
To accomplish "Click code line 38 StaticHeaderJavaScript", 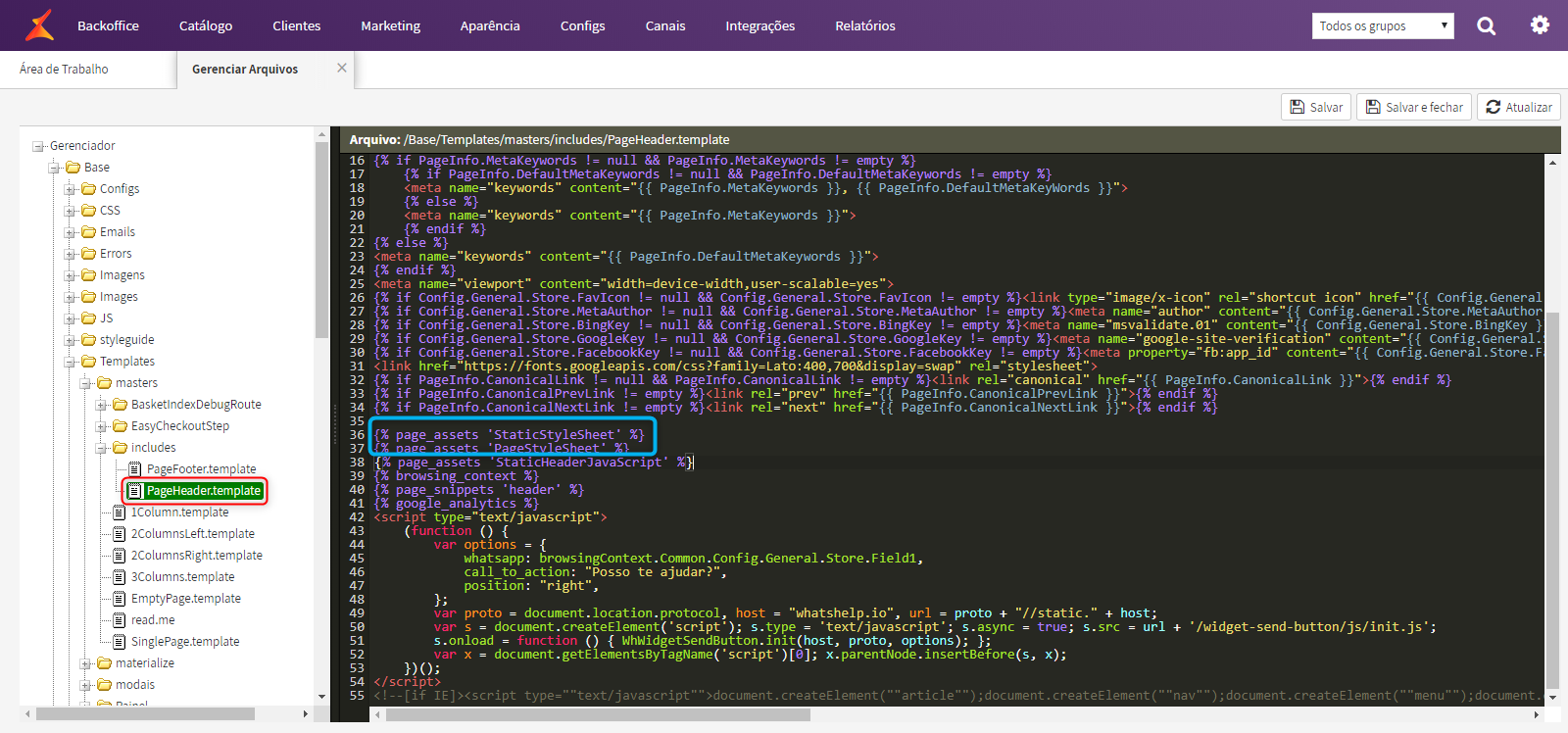I will point(534,462).
